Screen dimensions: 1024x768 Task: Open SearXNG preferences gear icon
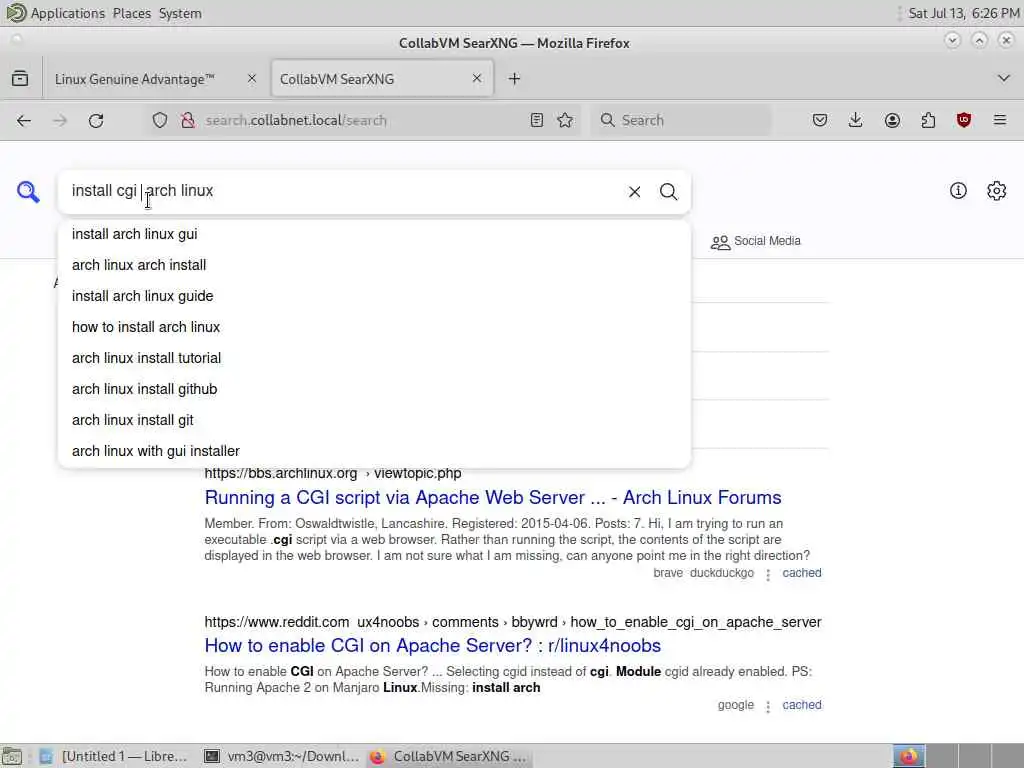pos(997,191)
